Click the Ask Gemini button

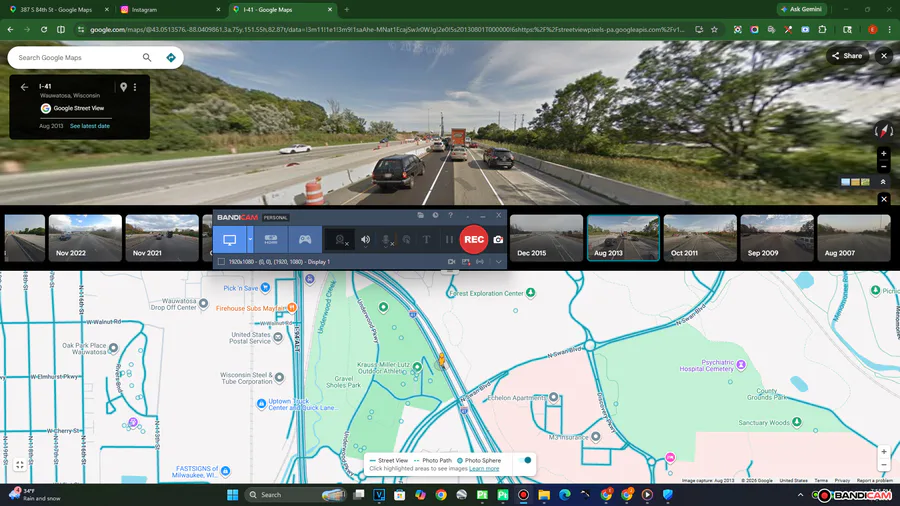[x=801, y=9]
